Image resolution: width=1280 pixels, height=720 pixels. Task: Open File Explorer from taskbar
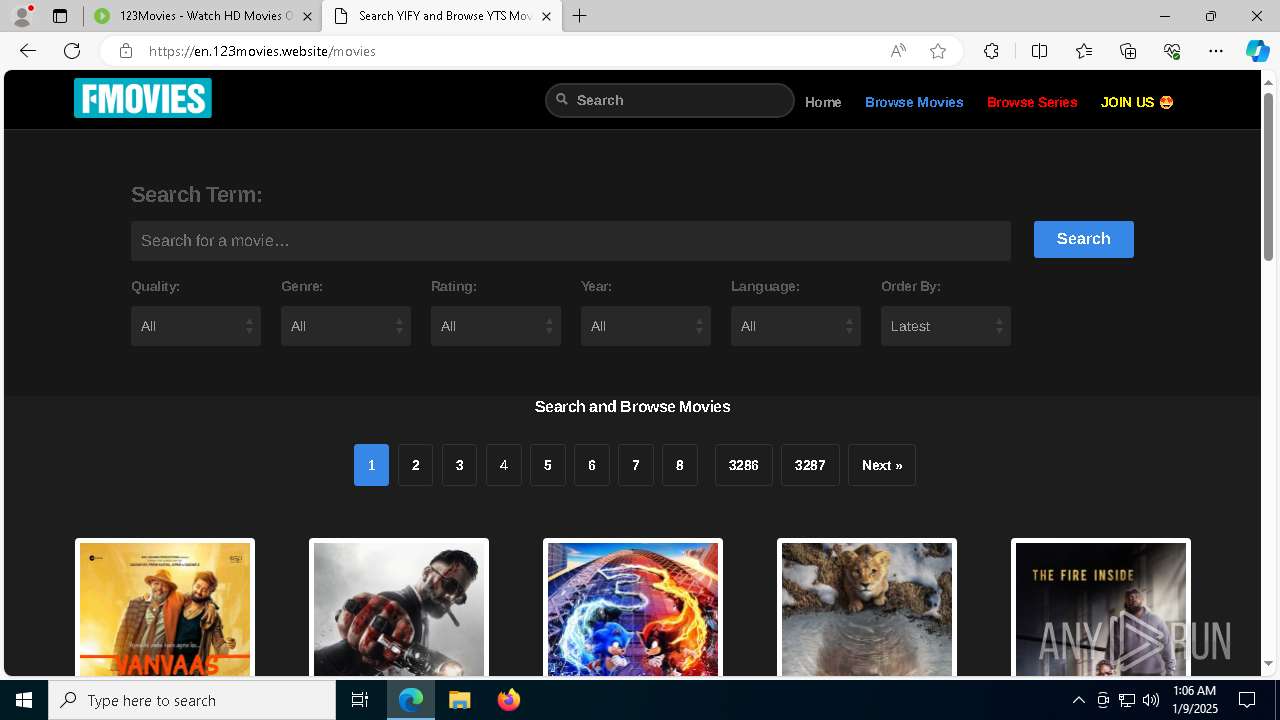(x=459, y=700)
